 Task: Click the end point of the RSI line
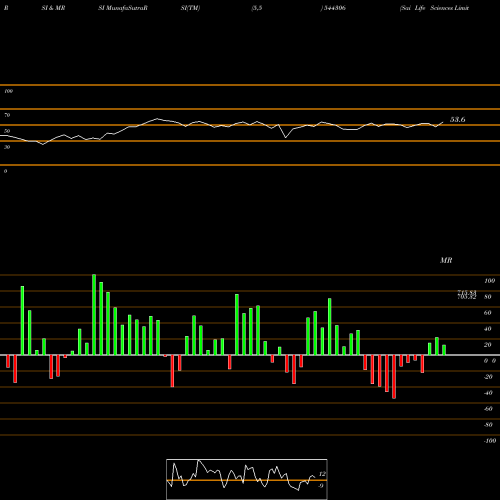(443, 122)
